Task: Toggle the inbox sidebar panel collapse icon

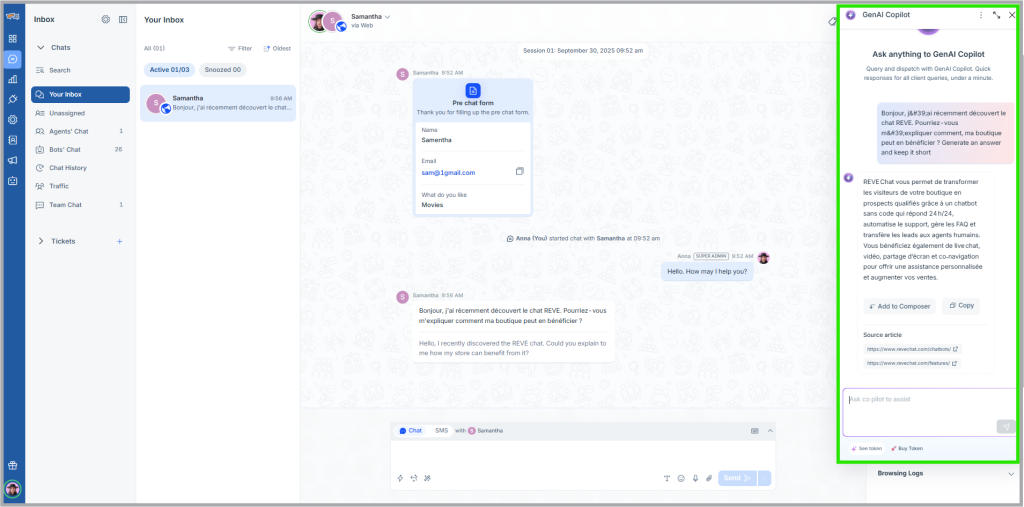Action: [123, 19]
